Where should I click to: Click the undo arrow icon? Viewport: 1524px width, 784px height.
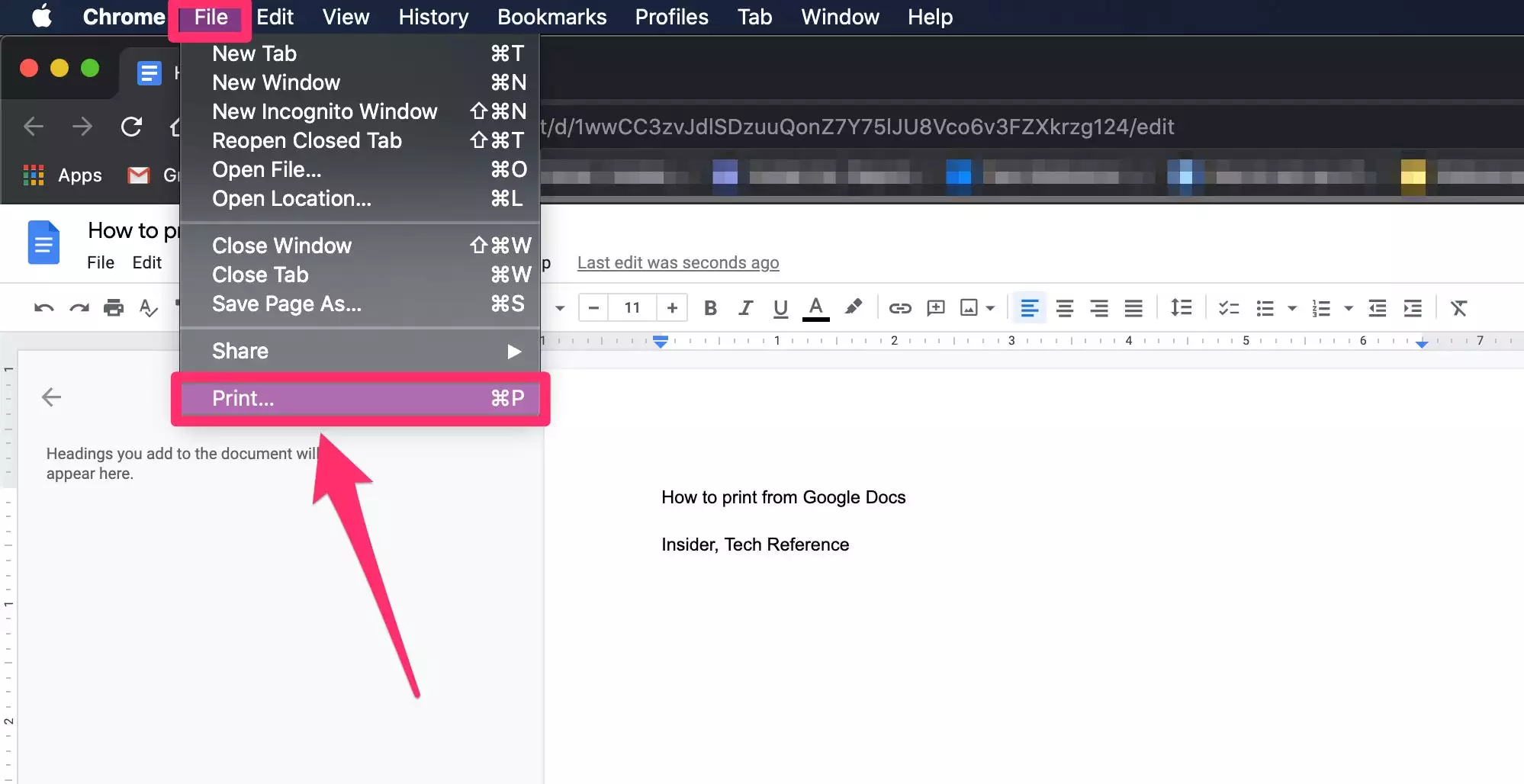(44, 308)
